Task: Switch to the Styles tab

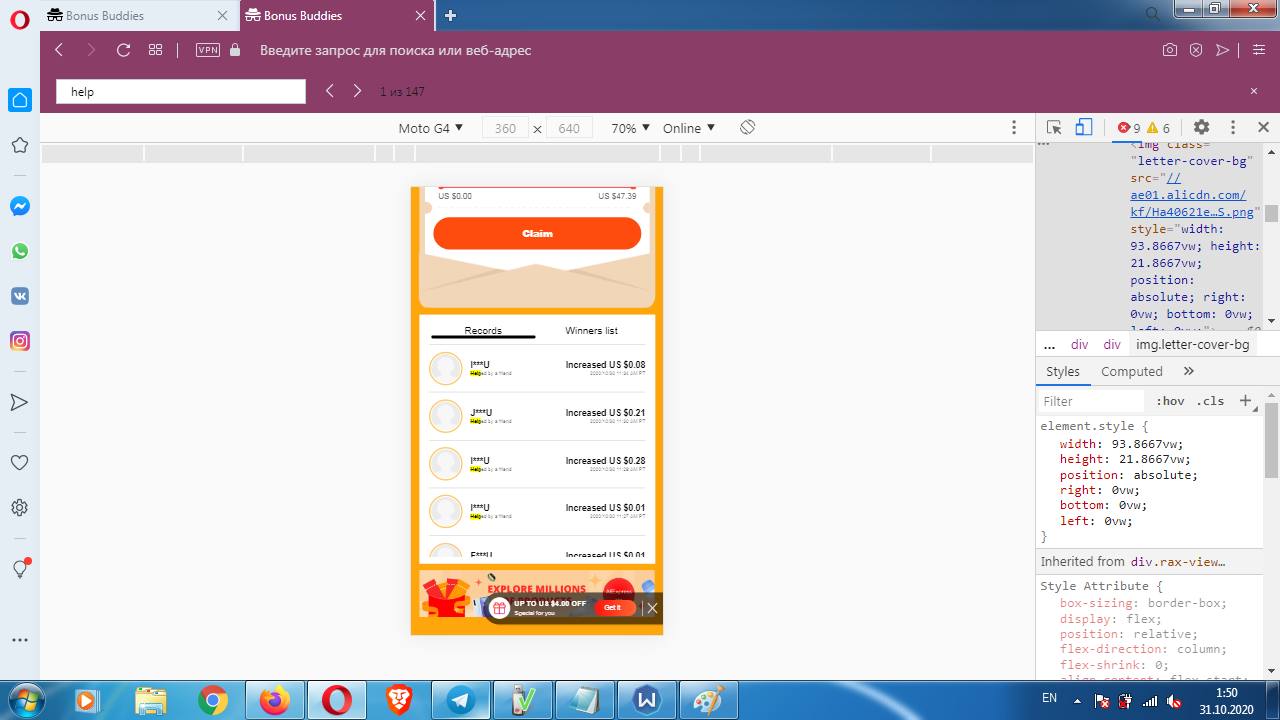Action: 1062,371
